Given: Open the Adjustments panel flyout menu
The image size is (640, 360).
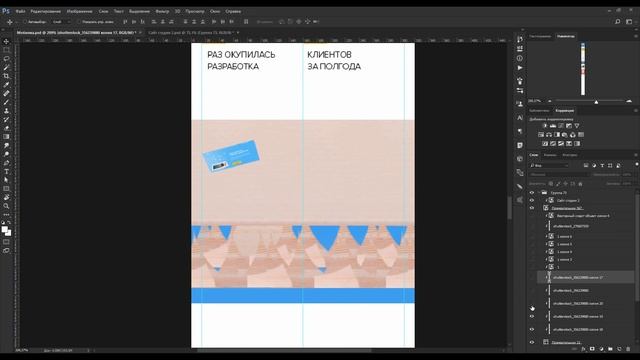Looking at the screenshot, I should click(x=636, y=111).
